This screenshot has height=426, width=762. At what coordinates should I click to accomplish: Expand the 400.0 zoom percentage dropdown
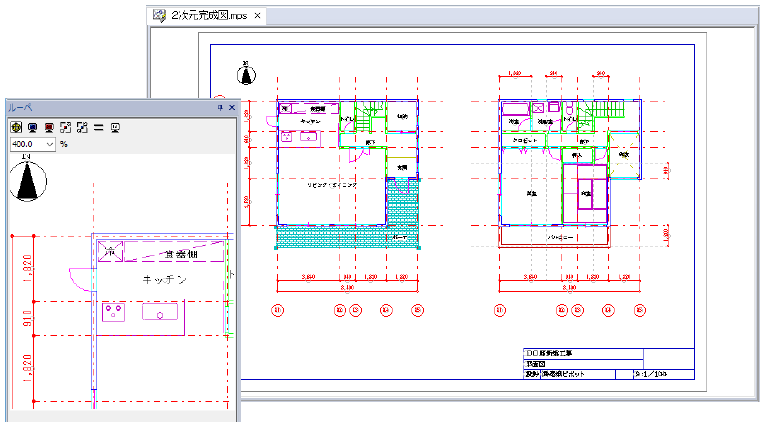pyautogui.click(x=49, y=144)
